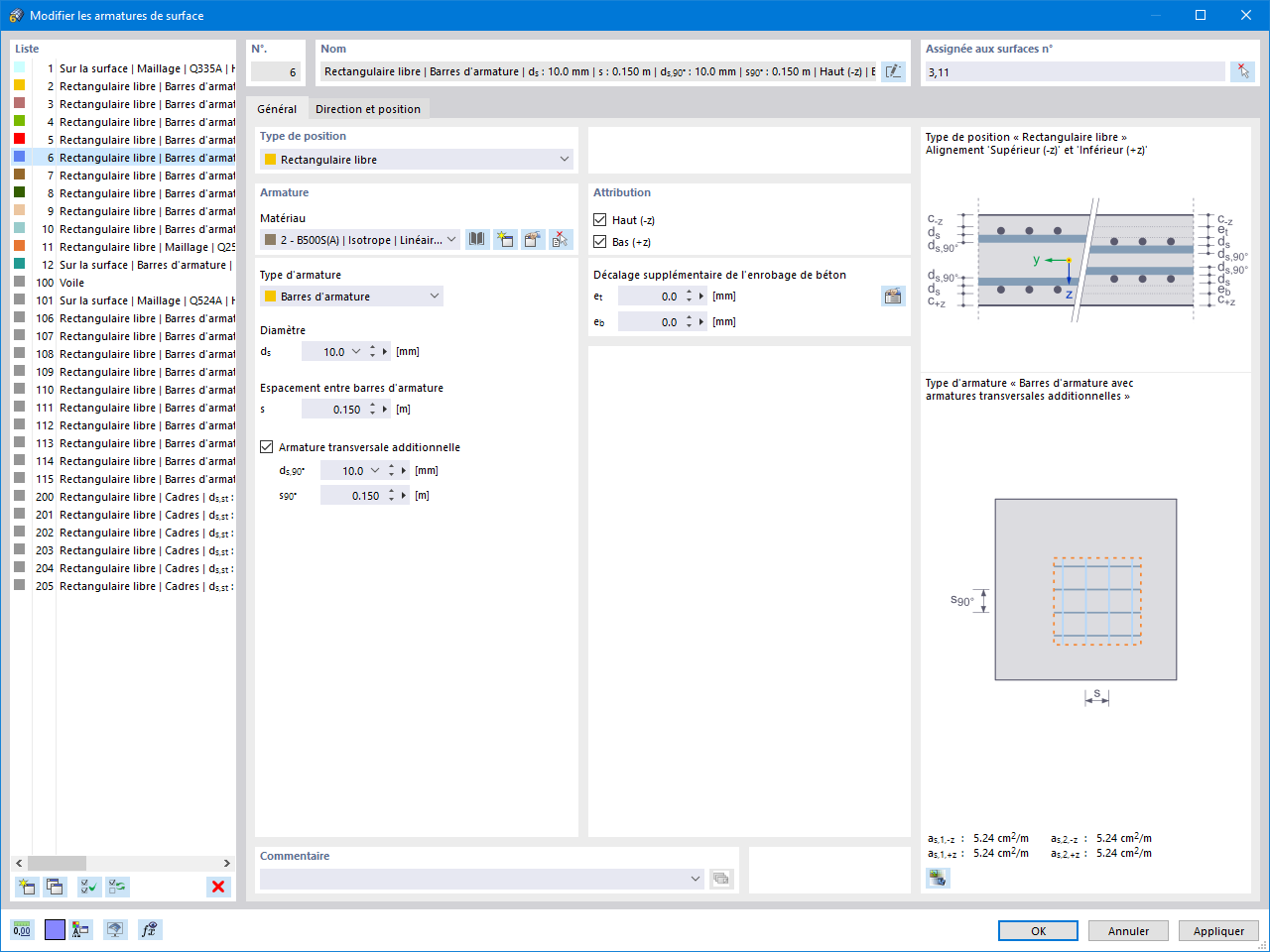Click the arrow button beside offset et
The image size is (1270, 952).
(x=701, y=297)
